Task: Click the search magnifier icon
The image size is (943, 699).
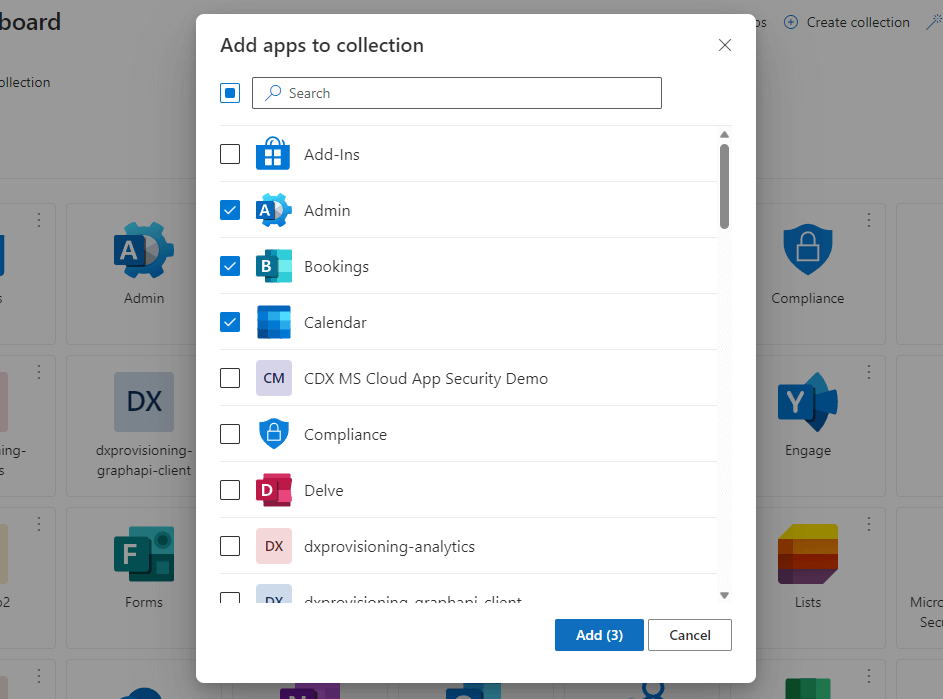Action: 273,92
